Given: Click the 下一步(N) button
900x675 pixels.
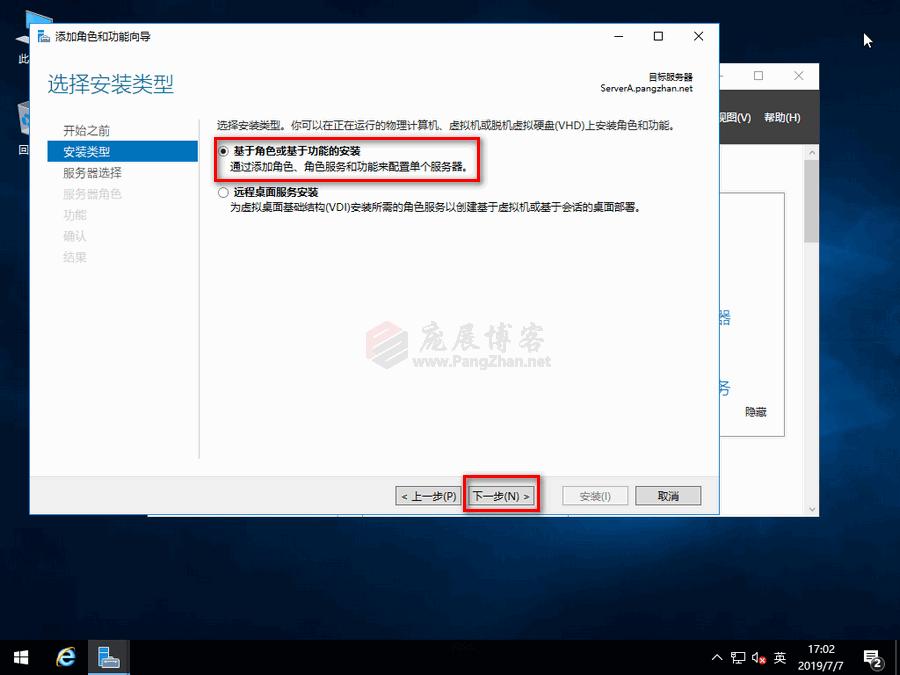Looking at the screenshot, I should coord(501,494).
